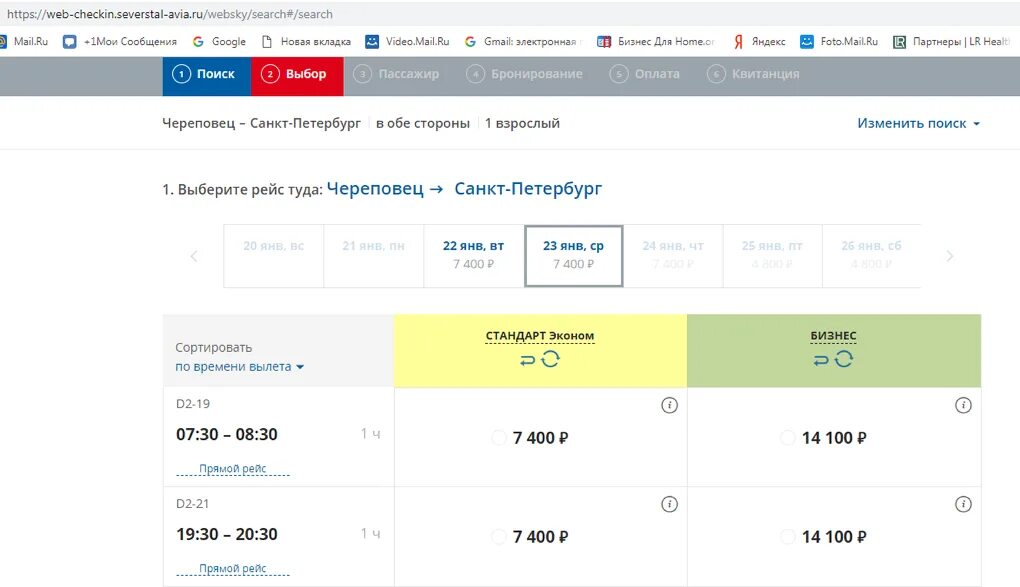Select the 20 янв, вс date
1020x587 pixels.
tap(274, 256)
